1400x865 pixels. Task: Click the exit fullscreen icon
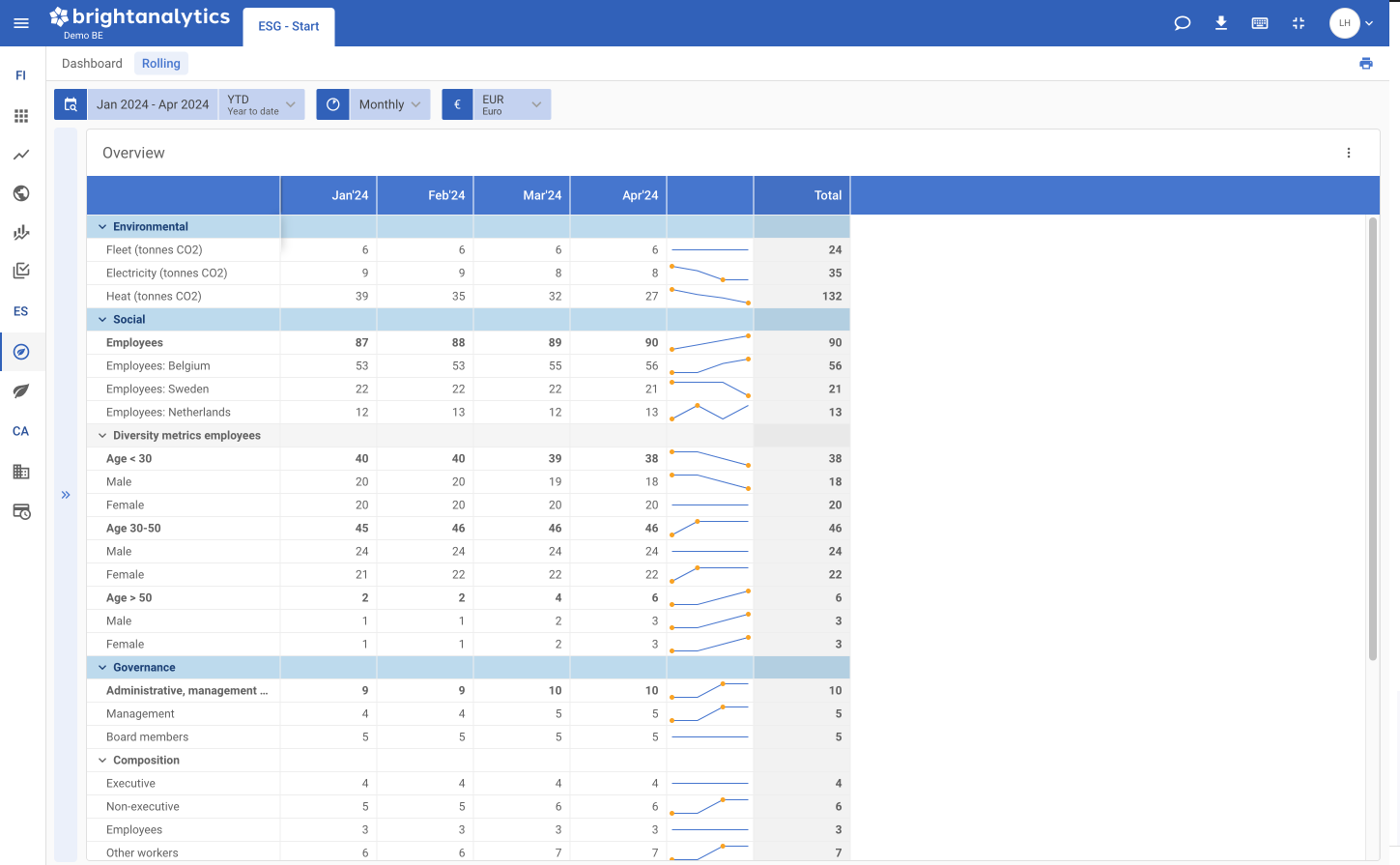1298,22
